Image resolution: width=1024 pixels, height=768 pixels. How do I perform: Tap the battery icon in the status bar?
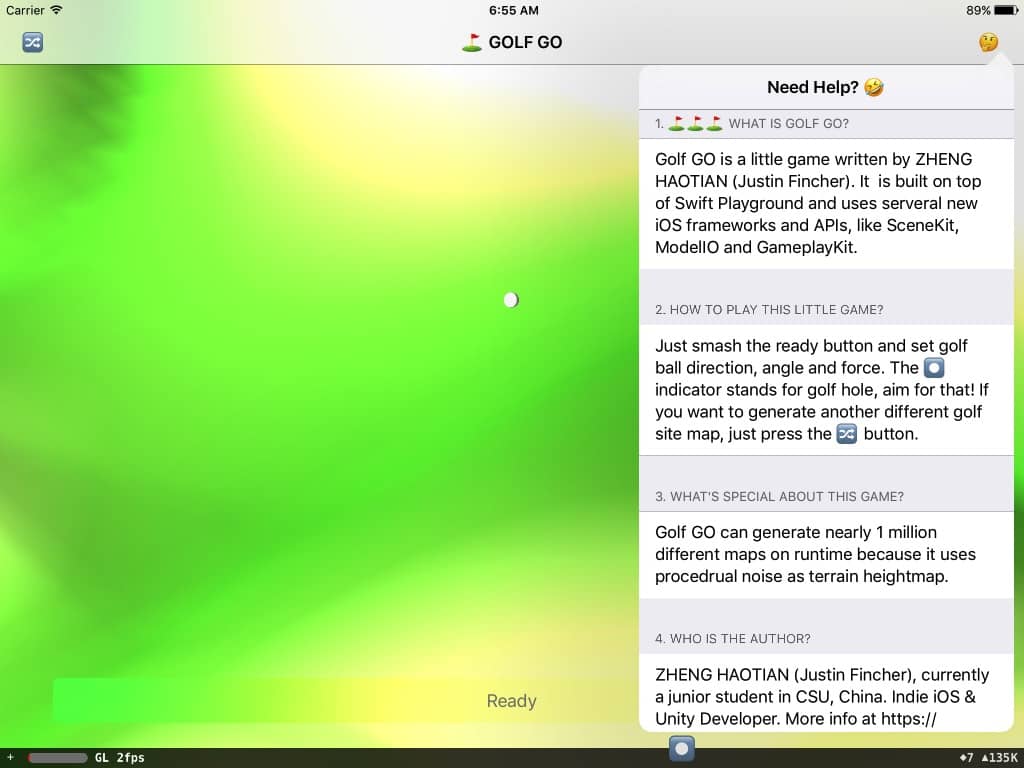(x=1006, y=10)
